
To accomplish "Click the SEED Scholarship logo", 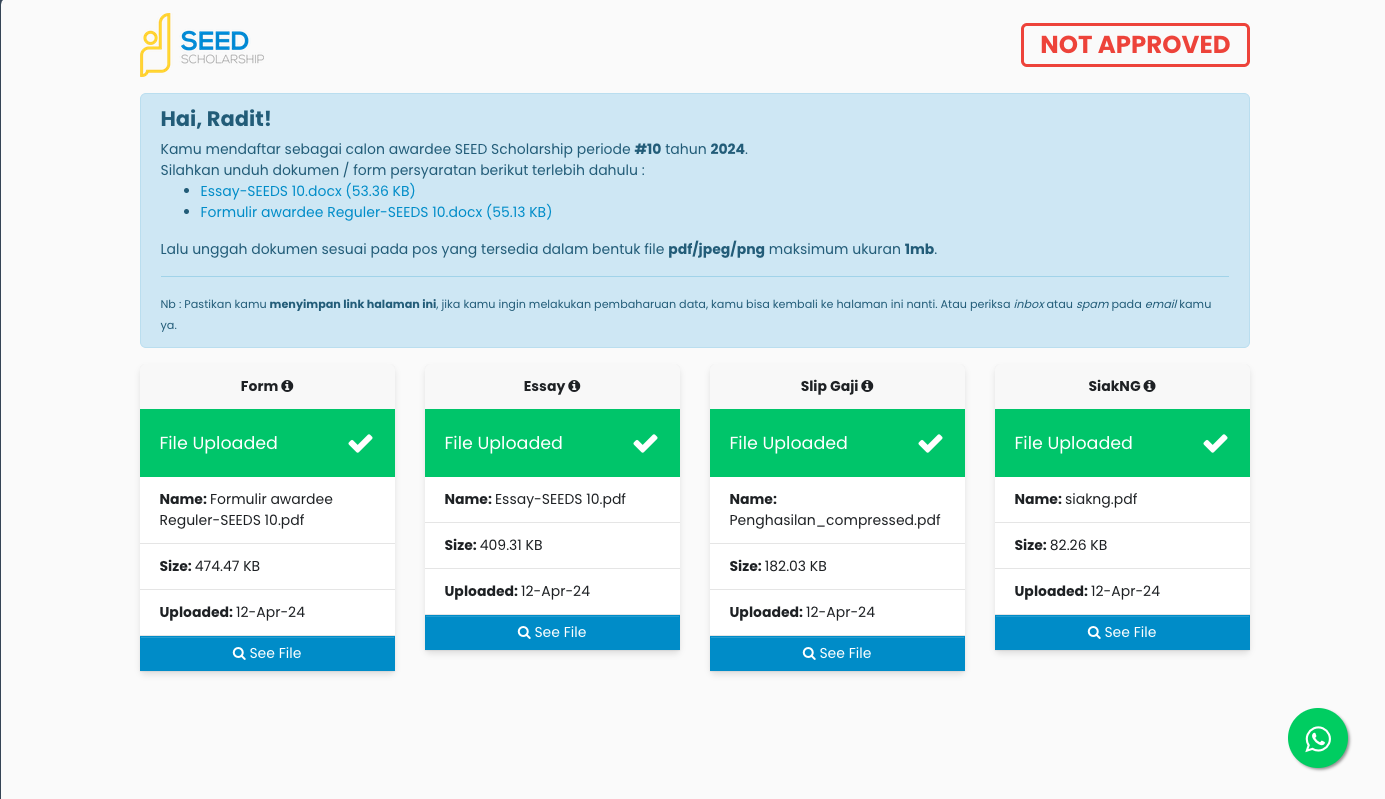I will (202, 46).
